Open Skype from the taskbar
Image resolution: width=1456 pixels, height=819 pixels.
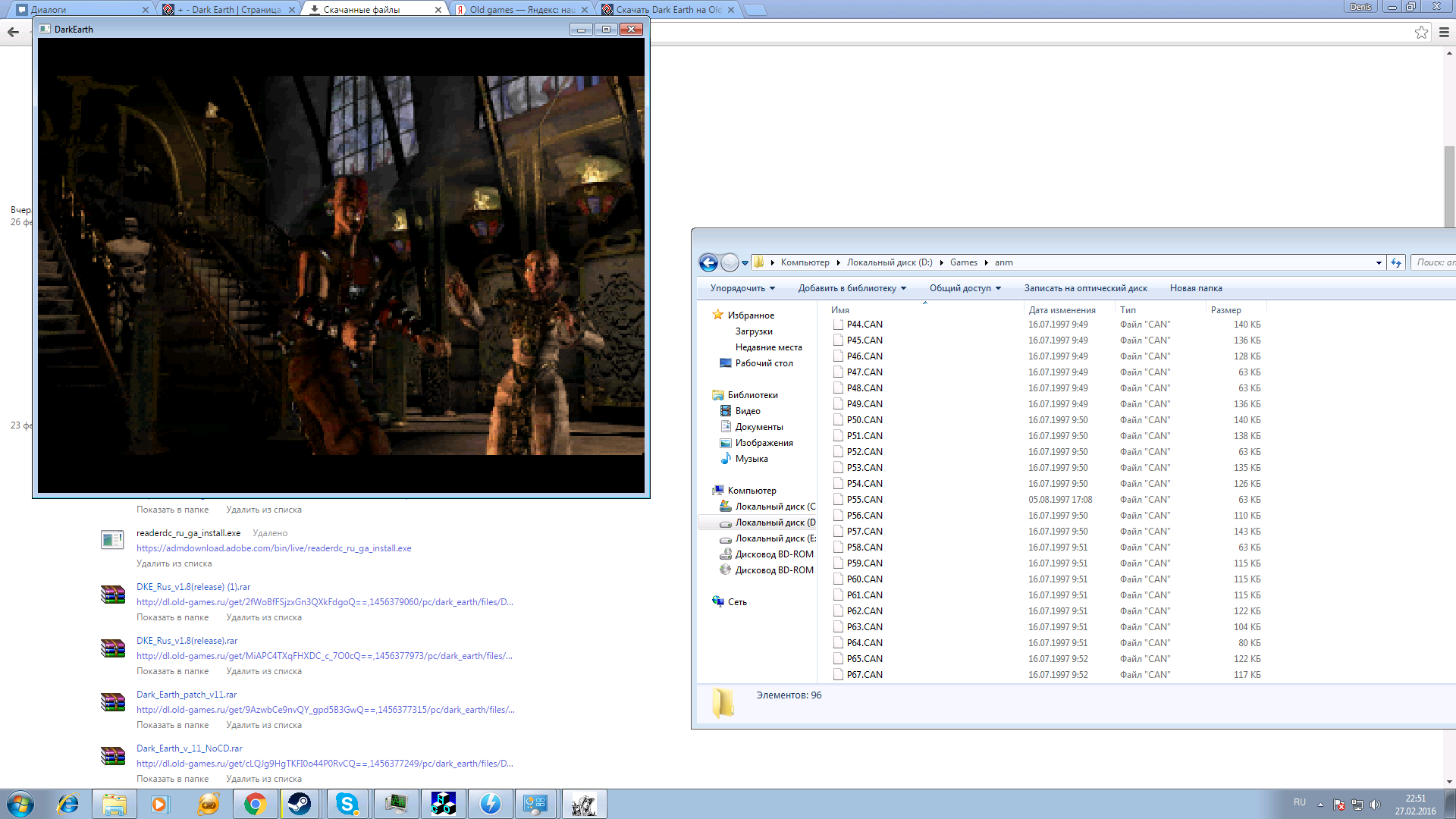[x=347, y=804]
